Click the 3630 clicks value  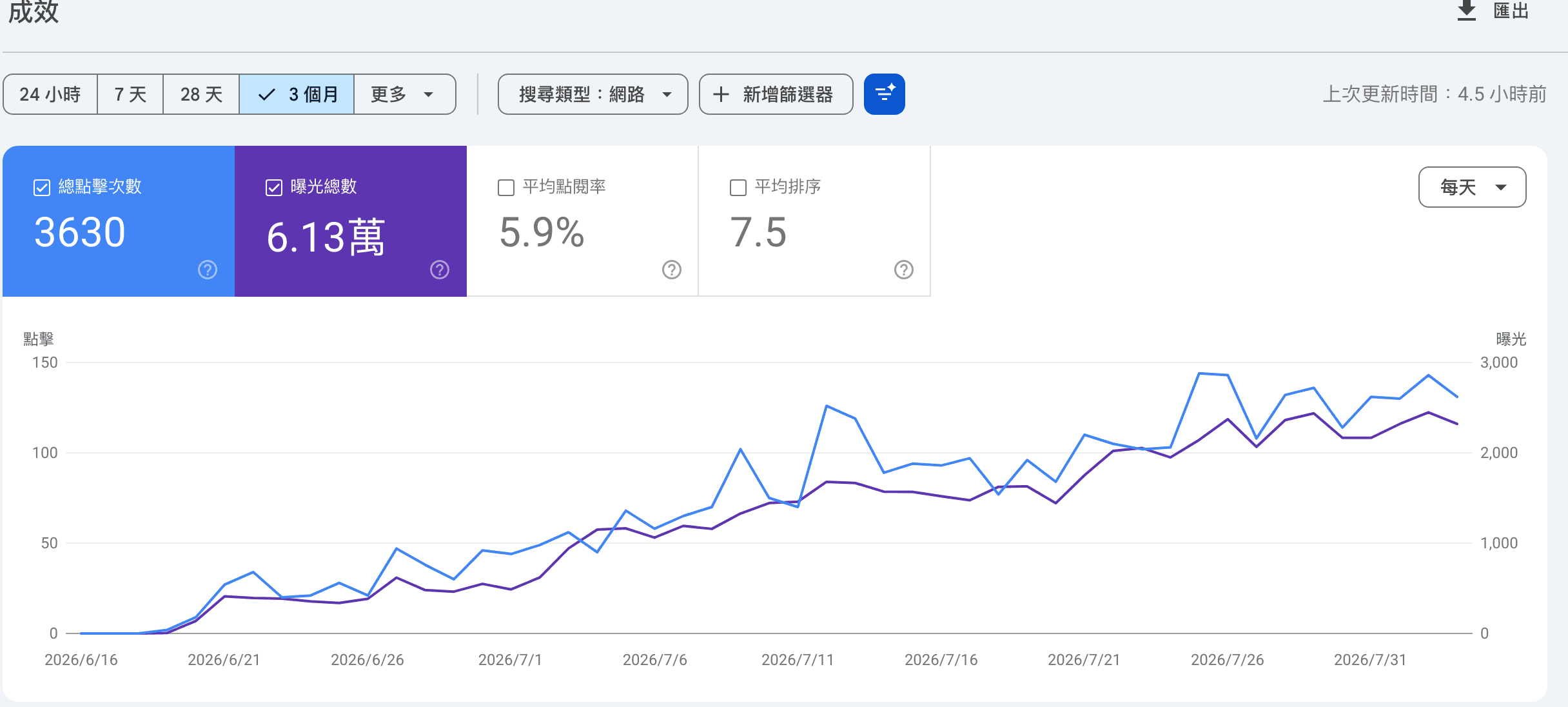pos(80,232)
